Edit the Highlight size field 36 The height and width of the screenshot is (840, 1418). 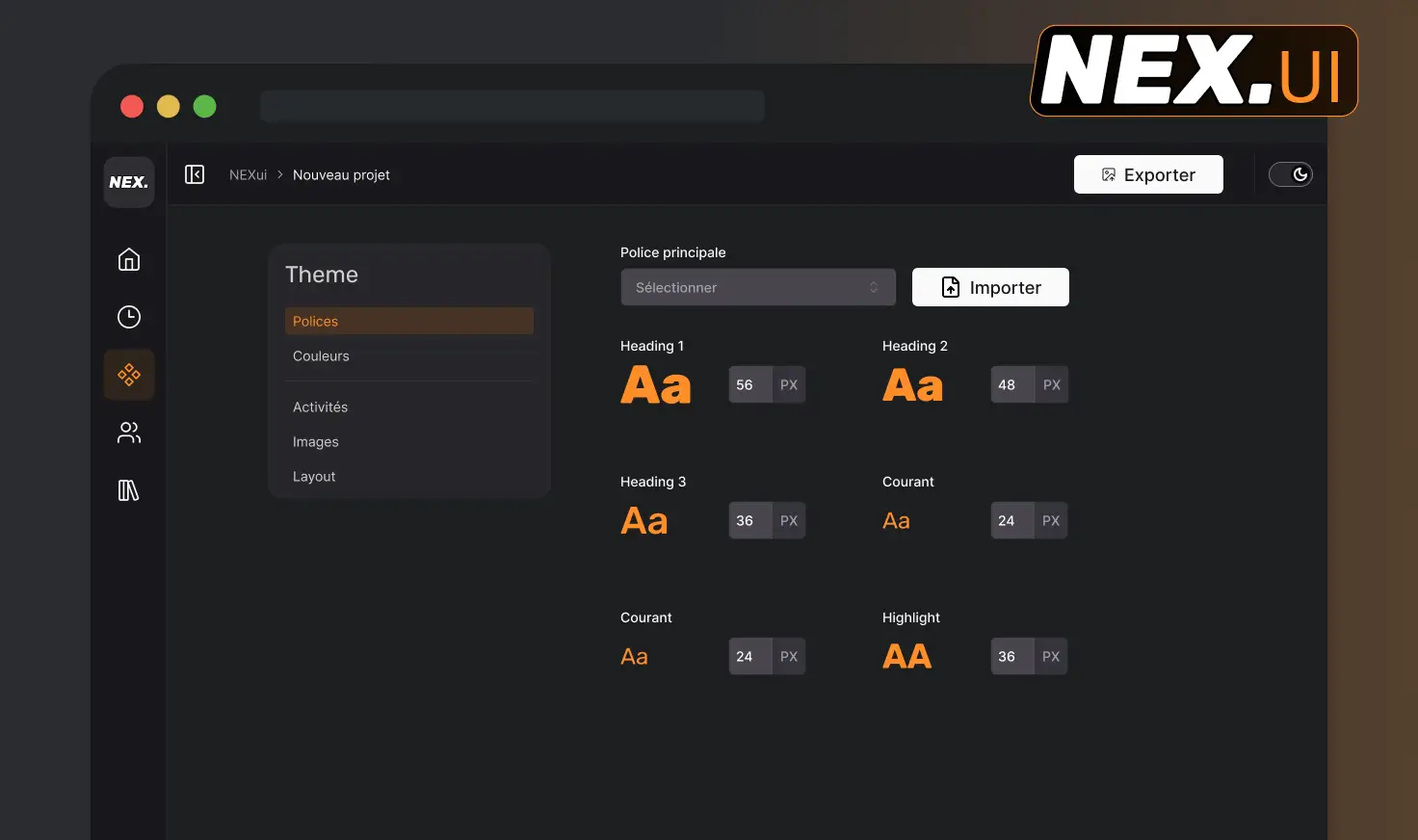click(1011, 657)
